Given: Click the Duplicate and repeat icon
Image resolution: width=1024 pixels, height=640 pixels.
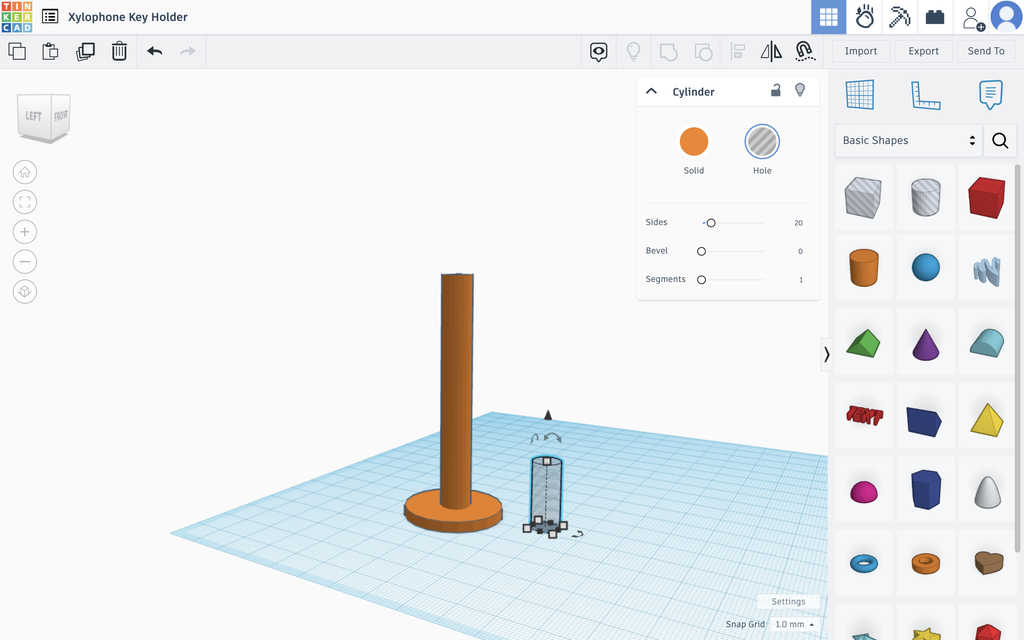Looking at the screenshot, I should pos(85,51).
